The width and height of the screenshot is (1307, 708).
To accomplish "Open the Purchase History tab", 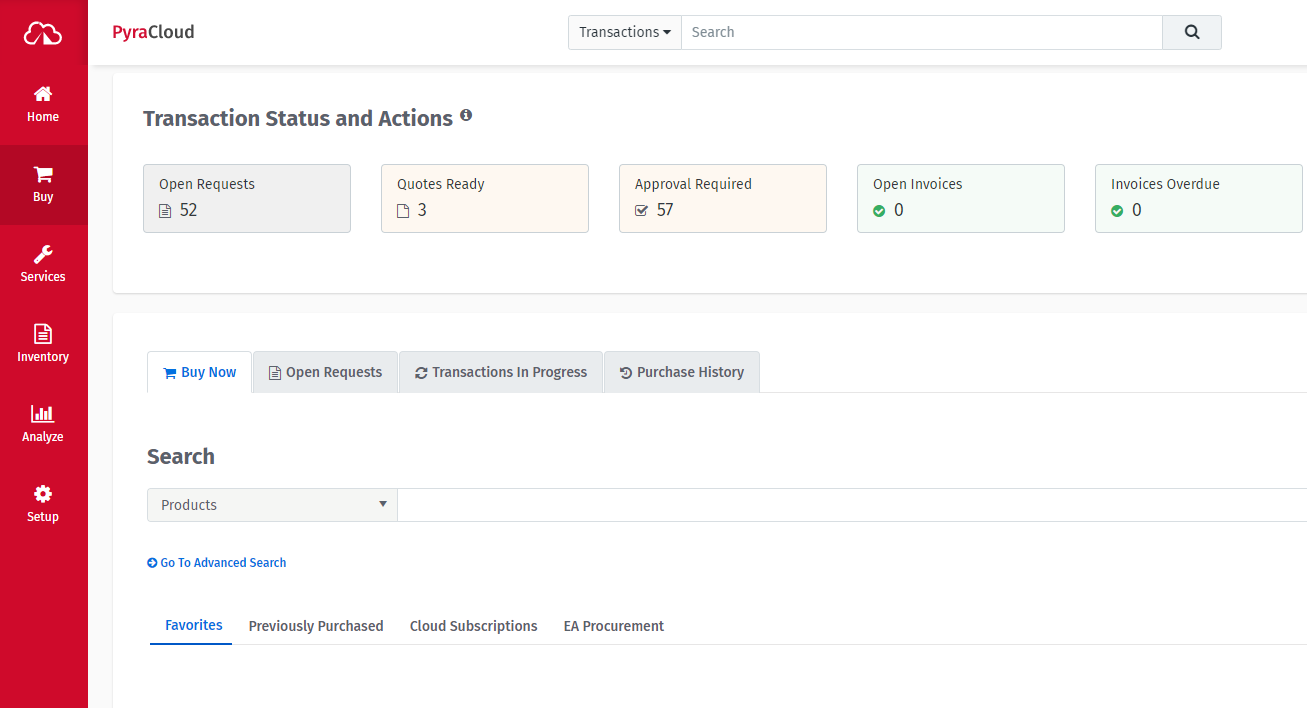I will [x=681, y=372].
